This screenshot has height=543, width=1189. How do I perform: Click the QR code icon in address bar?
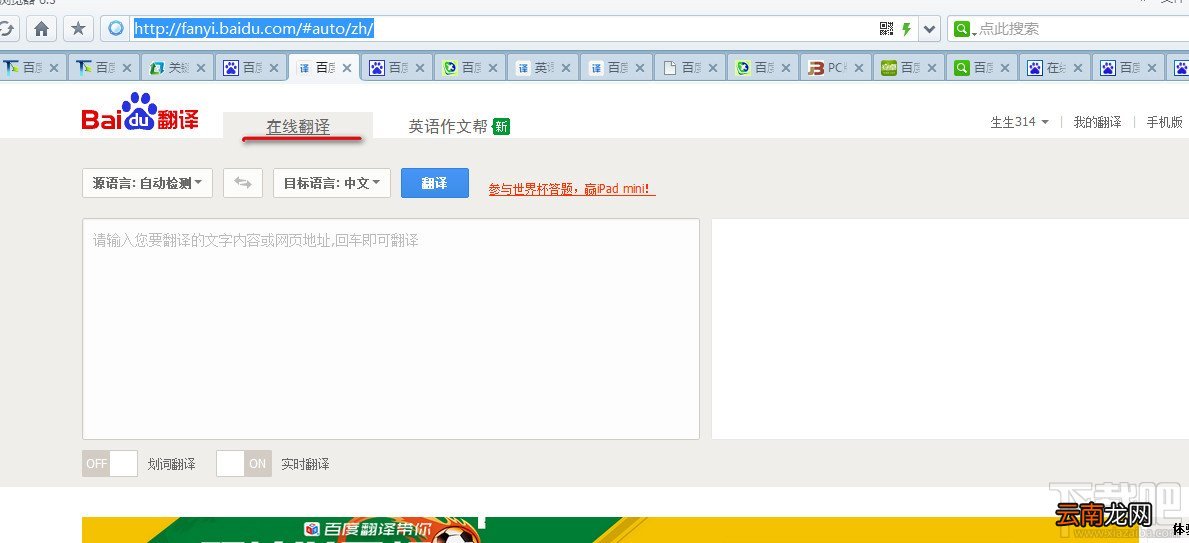click(x=886, y=29)
